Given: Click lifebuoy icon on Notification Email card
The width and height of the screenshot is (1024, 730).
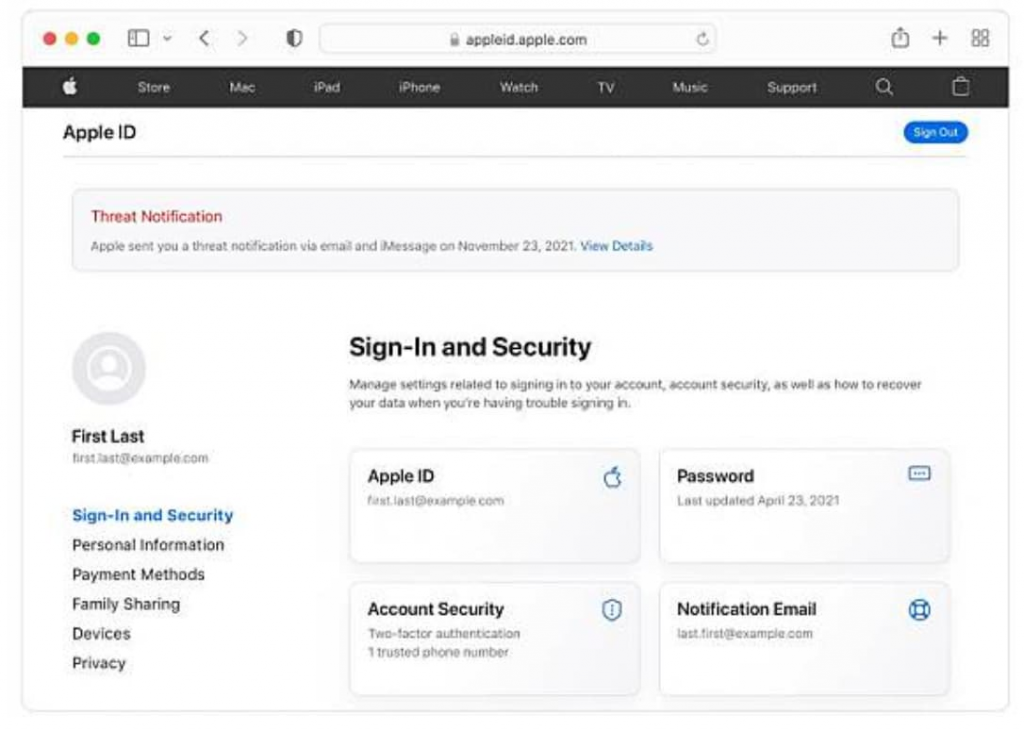Looking at the screenshot, I should 920,609.
